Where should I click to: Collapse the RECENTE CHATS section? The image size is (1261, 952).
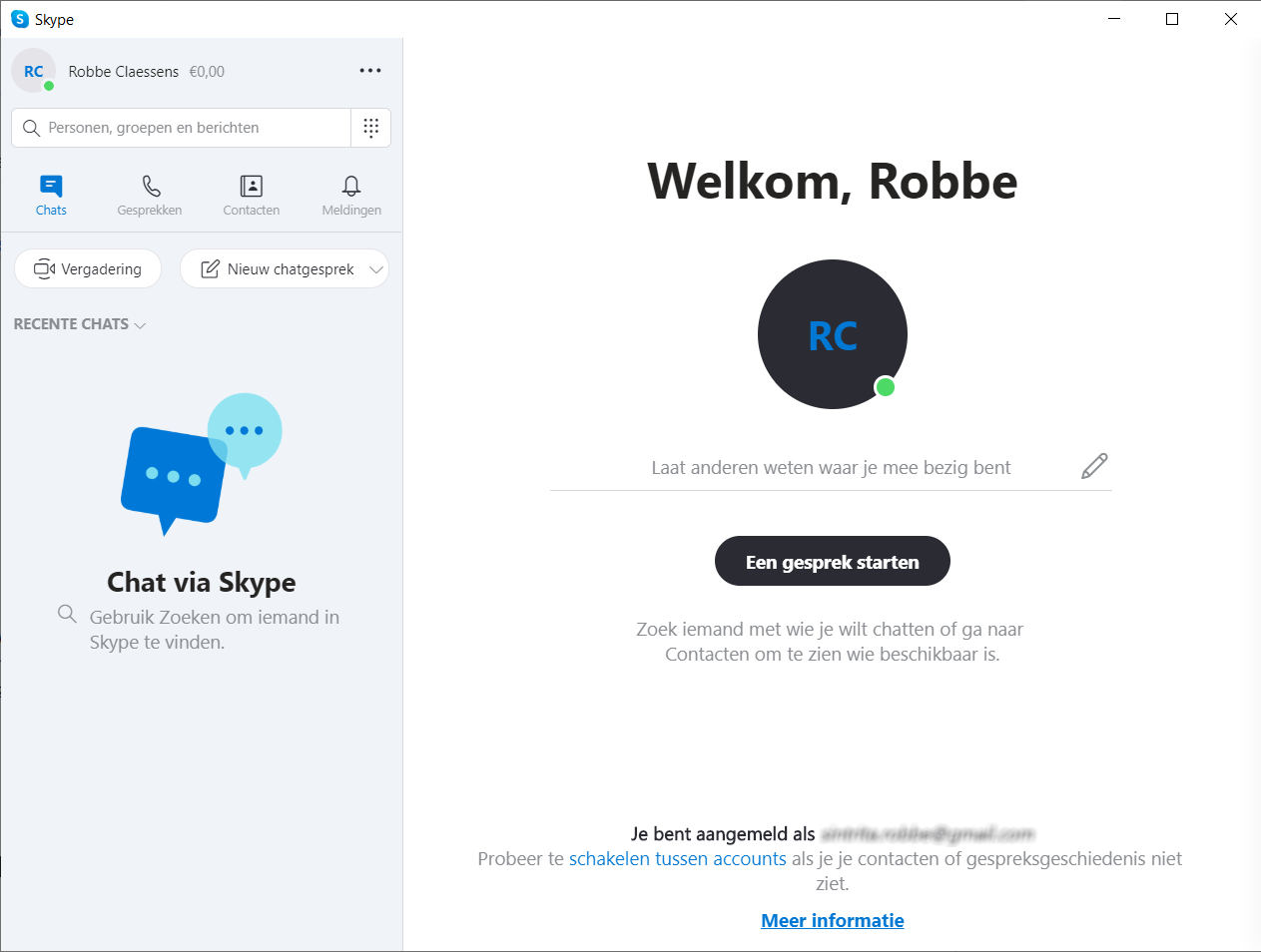coord(80,324)
